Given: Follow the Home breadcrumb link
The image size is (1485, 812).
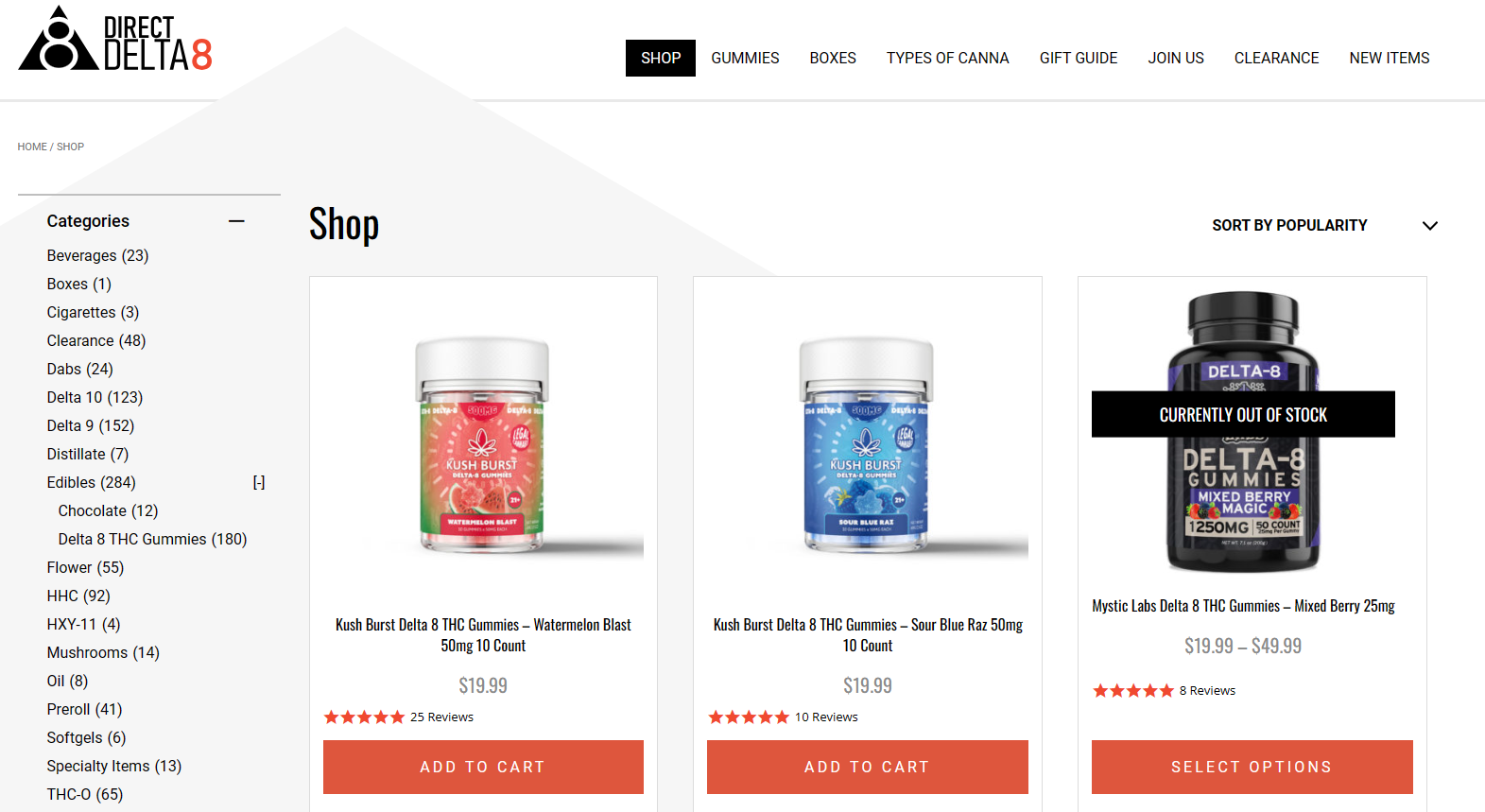Looking at the screenshot, I should [32, 147].
